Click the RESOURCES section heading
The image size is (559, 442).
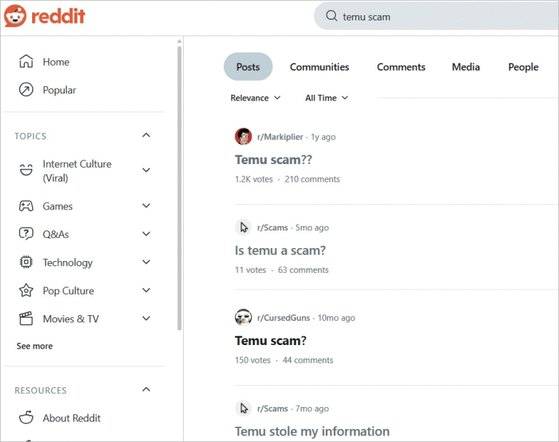[41, 390]
